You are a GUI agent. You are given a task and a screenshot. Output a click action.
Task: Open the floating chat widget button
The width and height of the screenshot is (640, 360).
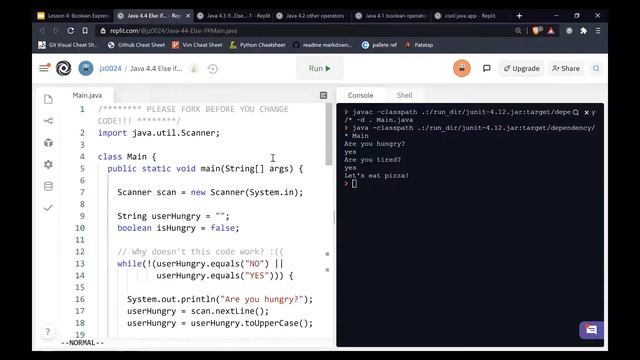click(591, 330)
